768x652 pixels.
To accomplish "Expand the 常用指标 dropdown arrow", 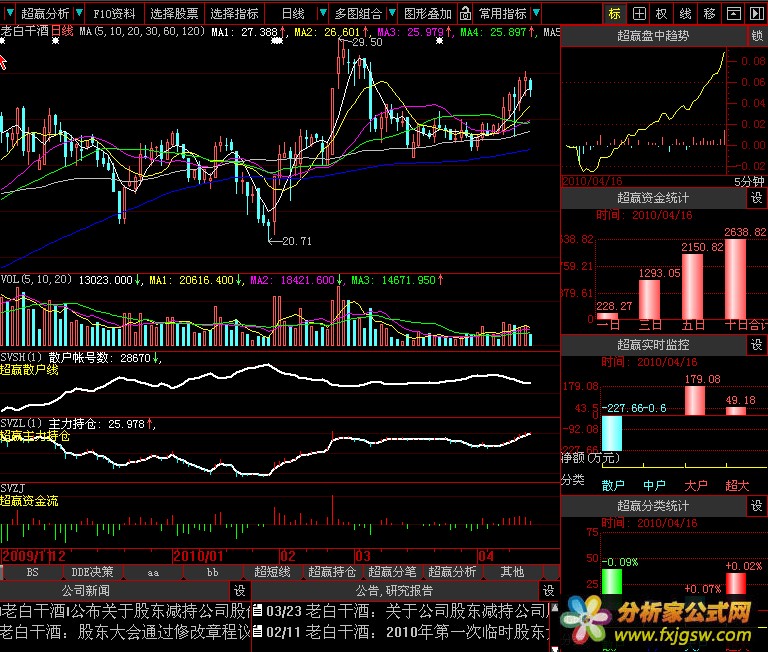I will (536, 13).
